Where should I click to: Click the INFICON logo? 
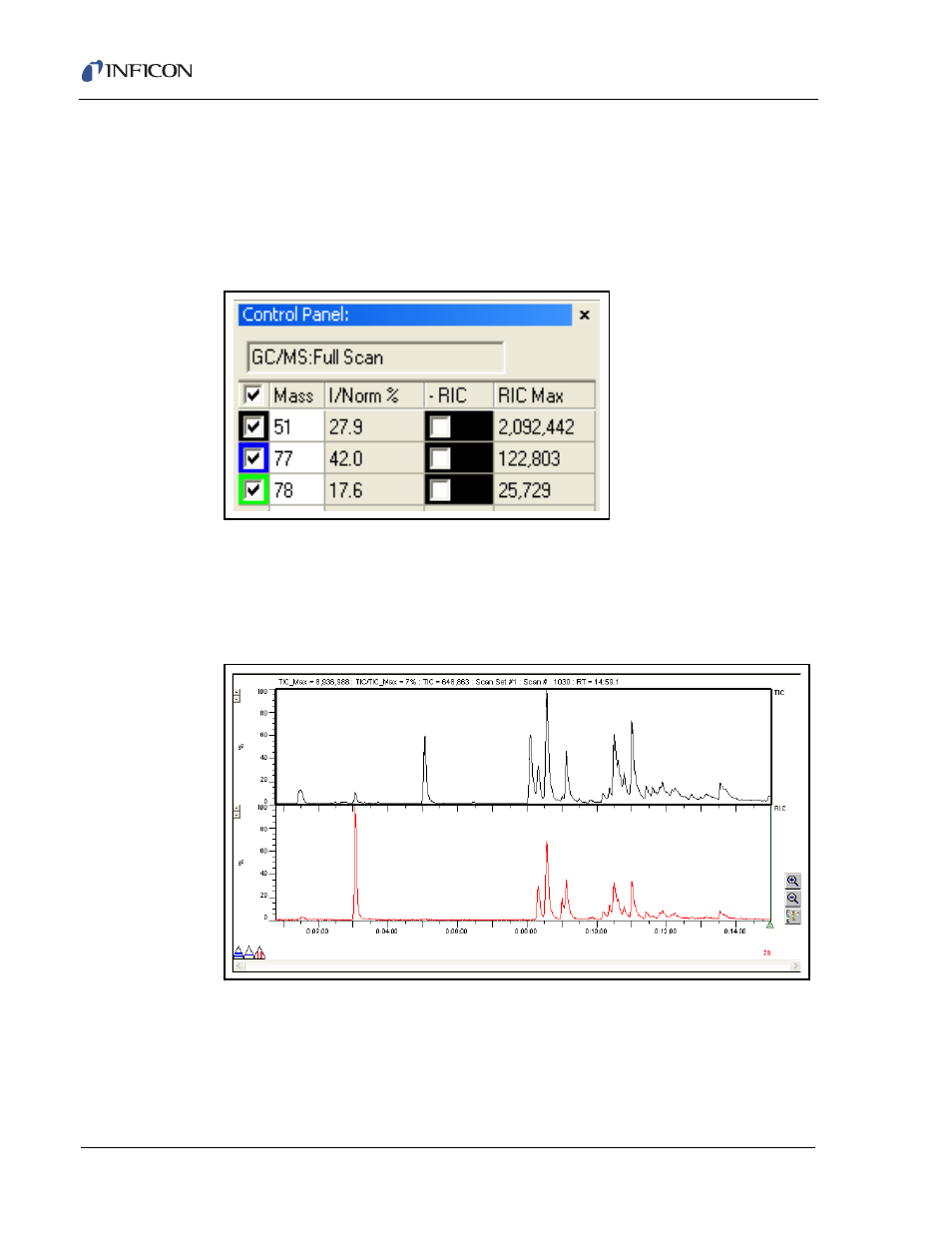coord(137,71)
